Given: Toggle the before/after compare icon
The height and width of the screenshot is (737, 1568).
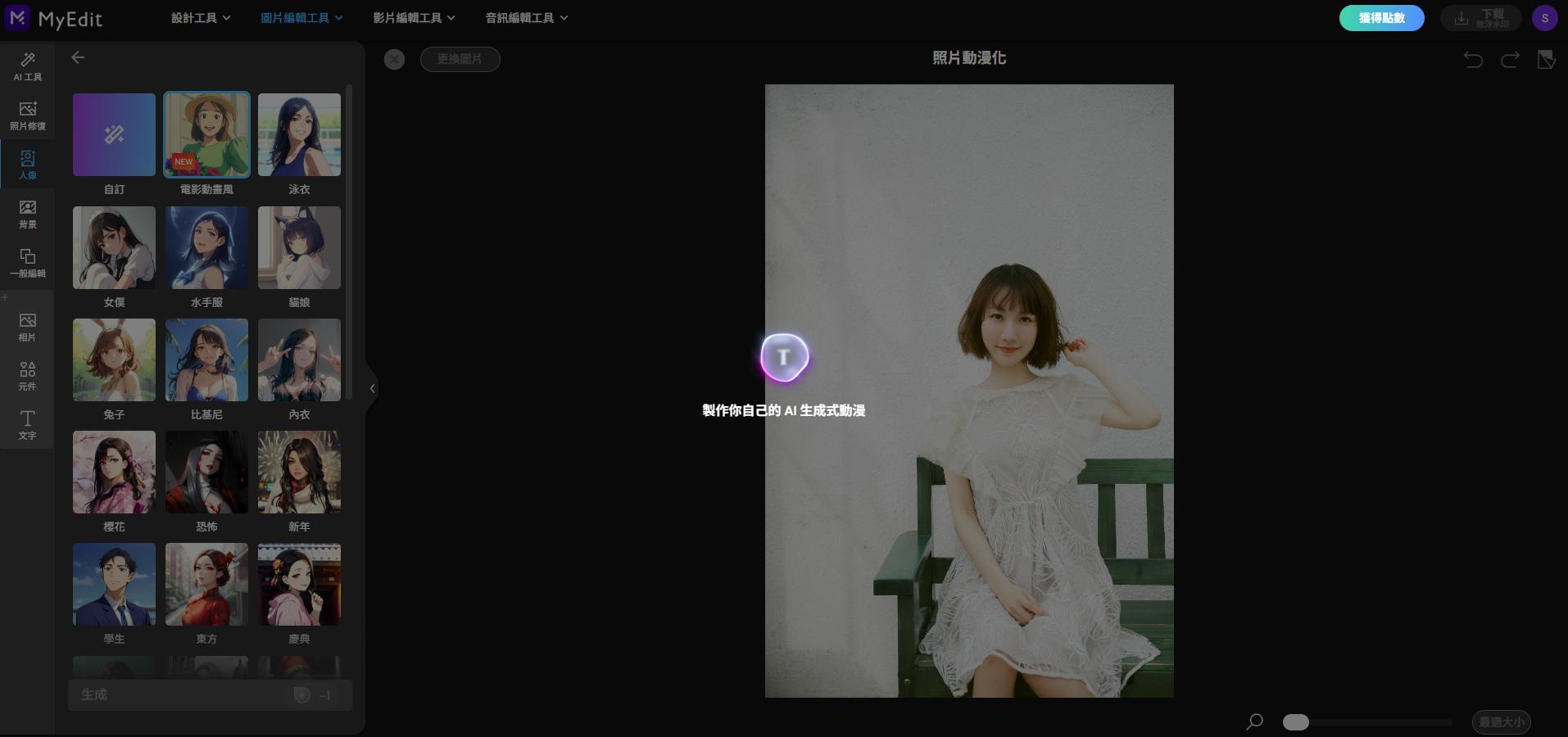Looking at the screenshot, I should click(1546, 59).
